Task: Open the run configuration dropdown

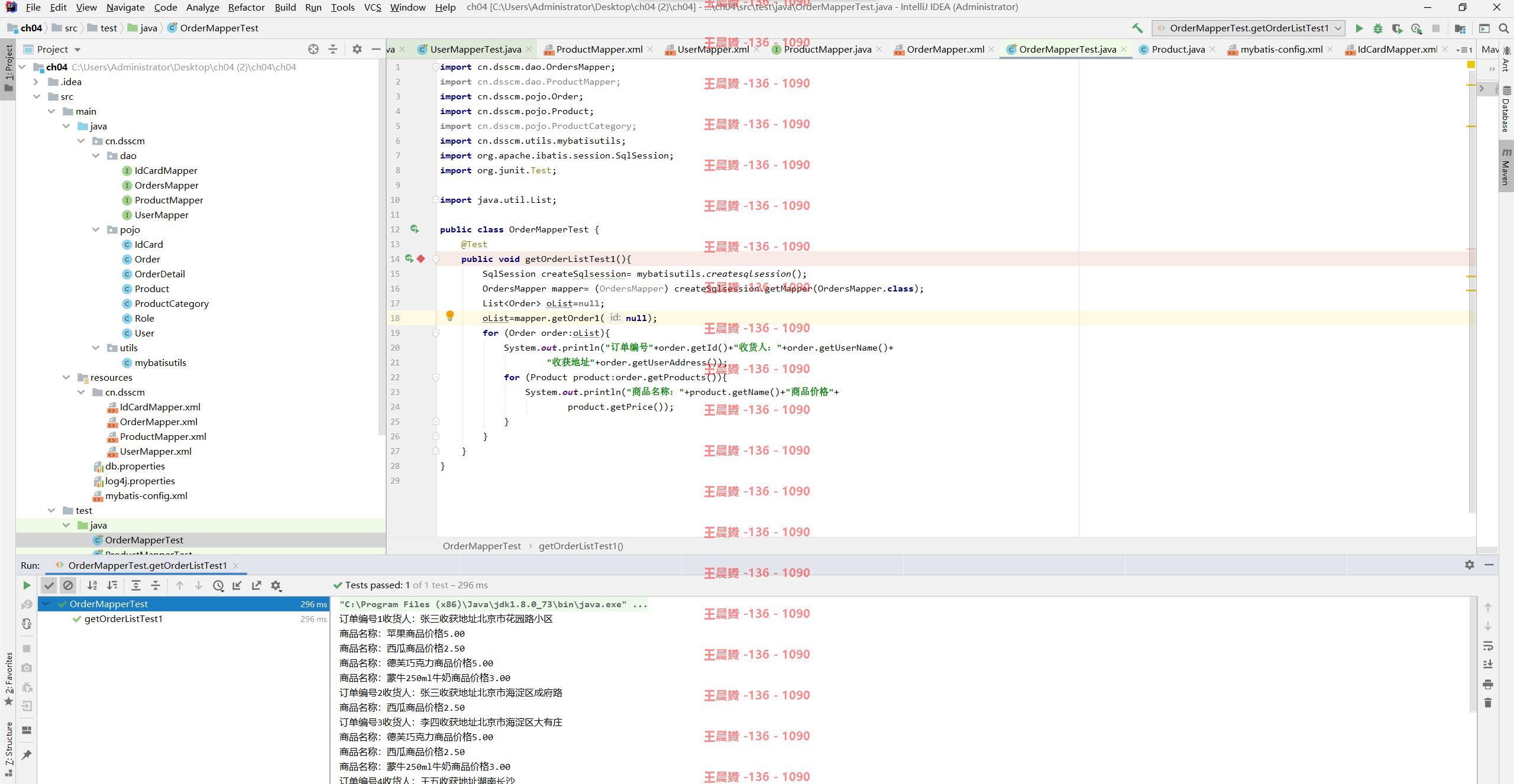Action: (x=1249, y=28)
